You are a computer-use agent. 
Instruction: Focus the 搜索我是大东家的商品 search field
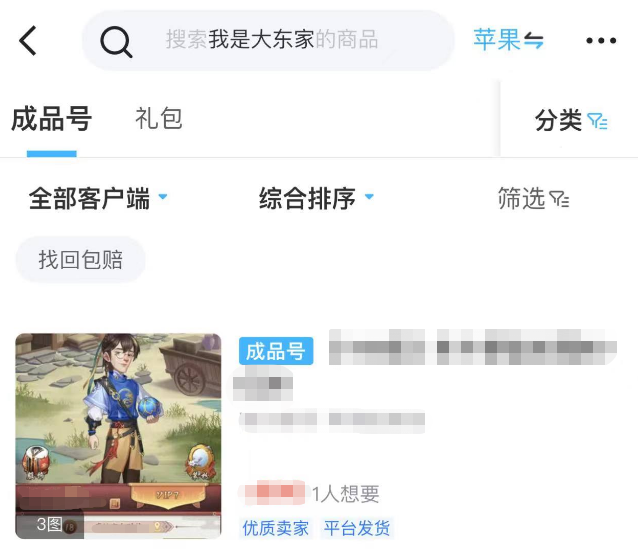coord(268,40)
